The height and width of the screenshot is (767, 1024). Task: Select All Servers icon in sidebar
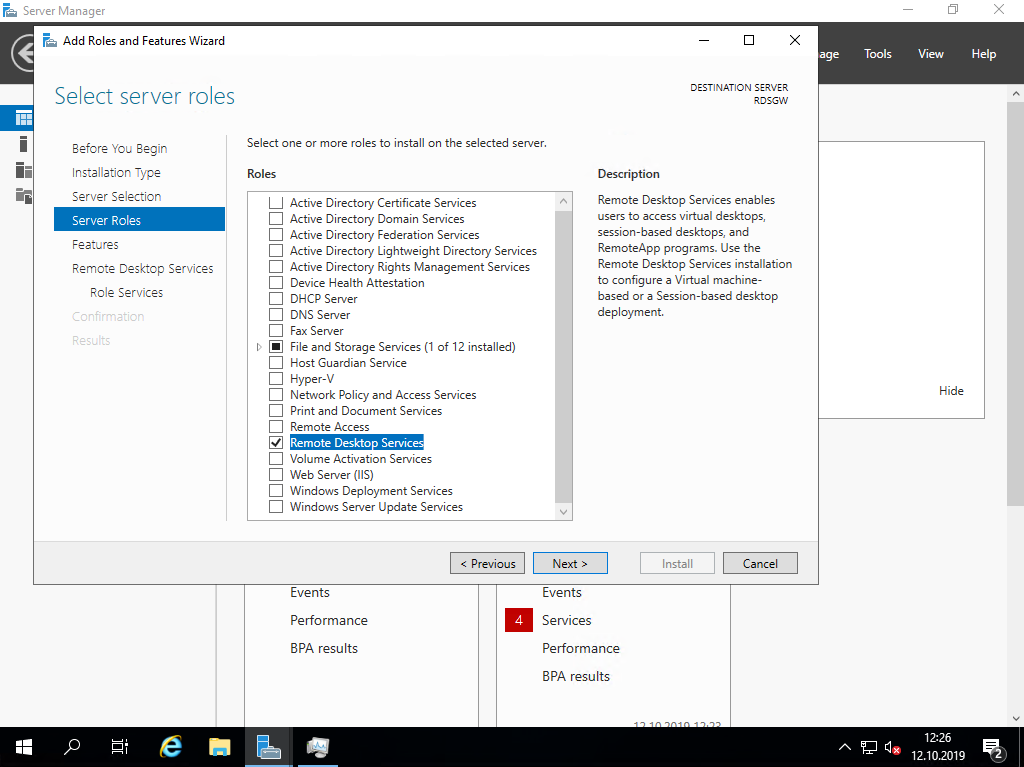click(24, 170)
